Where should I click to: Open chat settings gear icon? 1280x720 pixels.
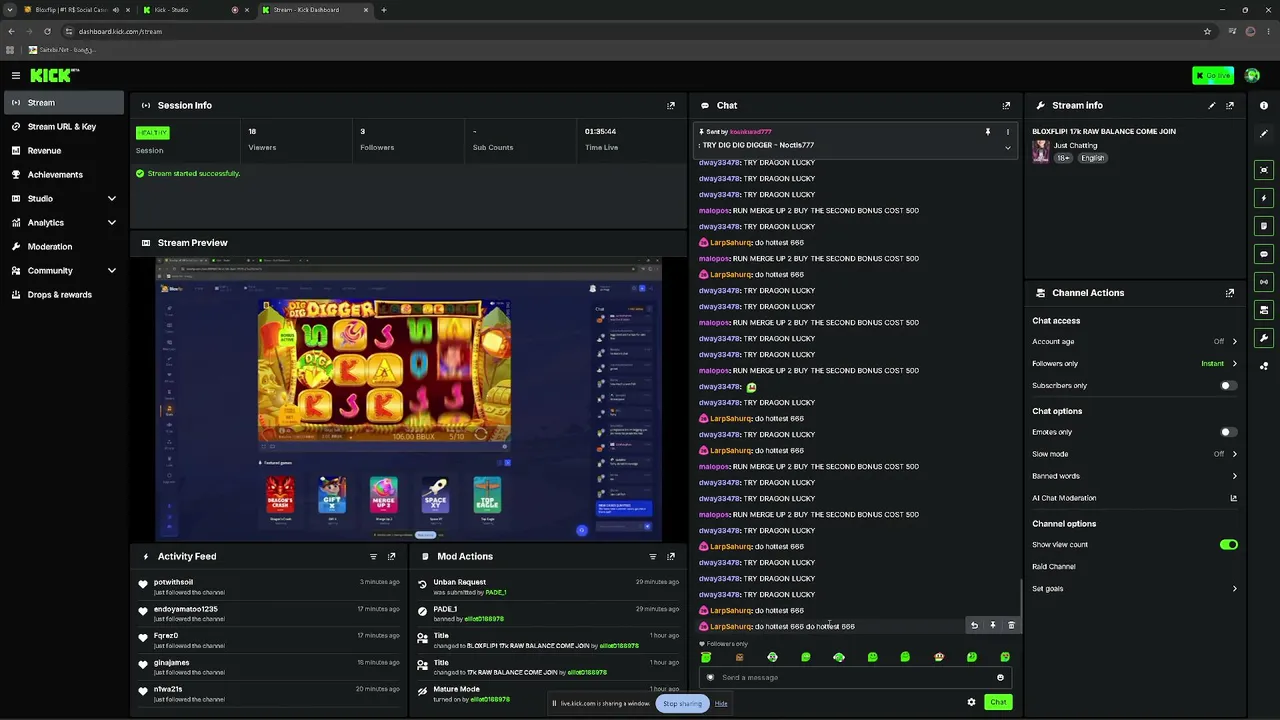971,702
